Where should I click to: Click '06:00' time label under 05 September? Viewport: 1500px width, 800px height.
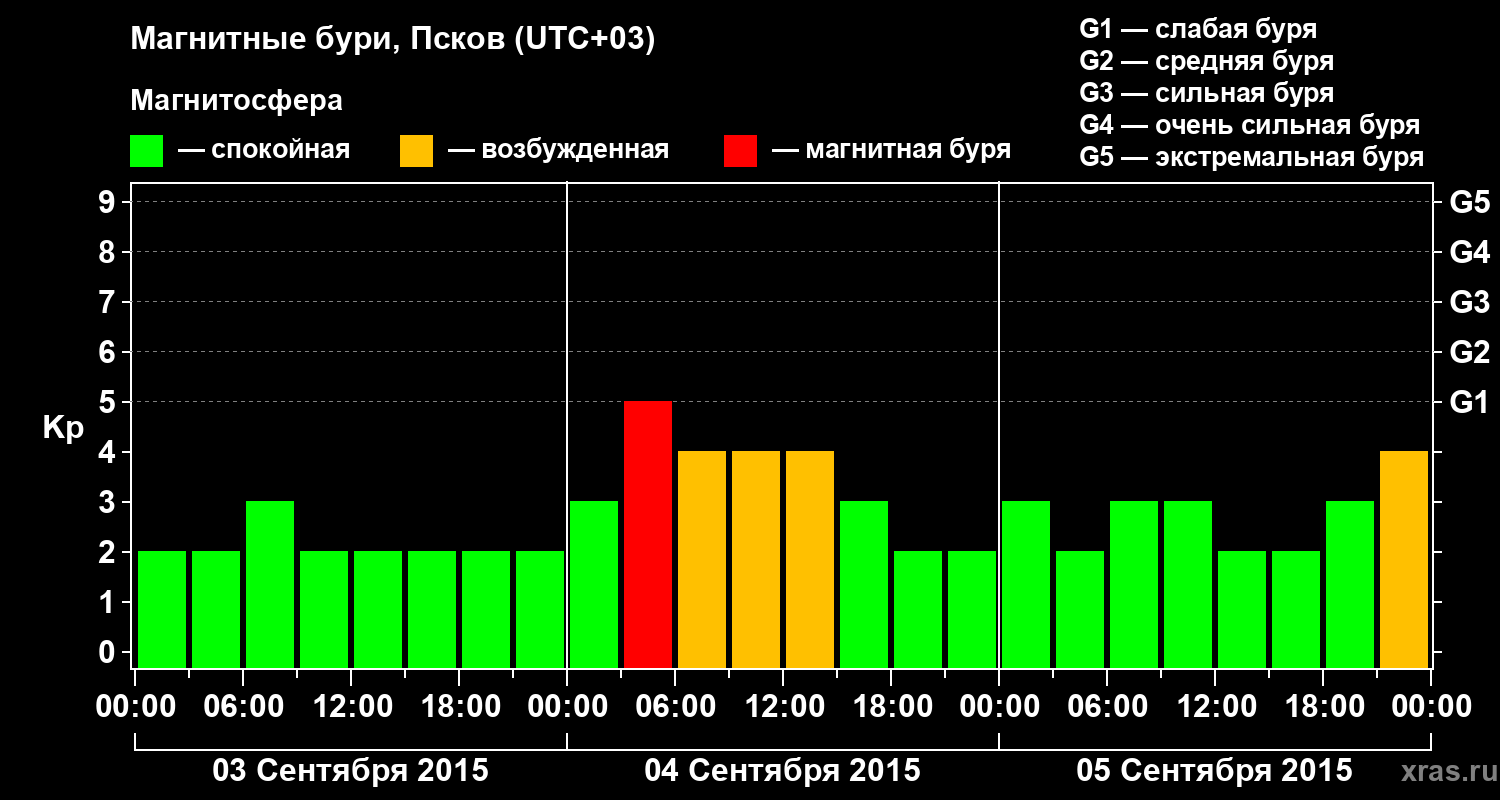[1107, 707]
